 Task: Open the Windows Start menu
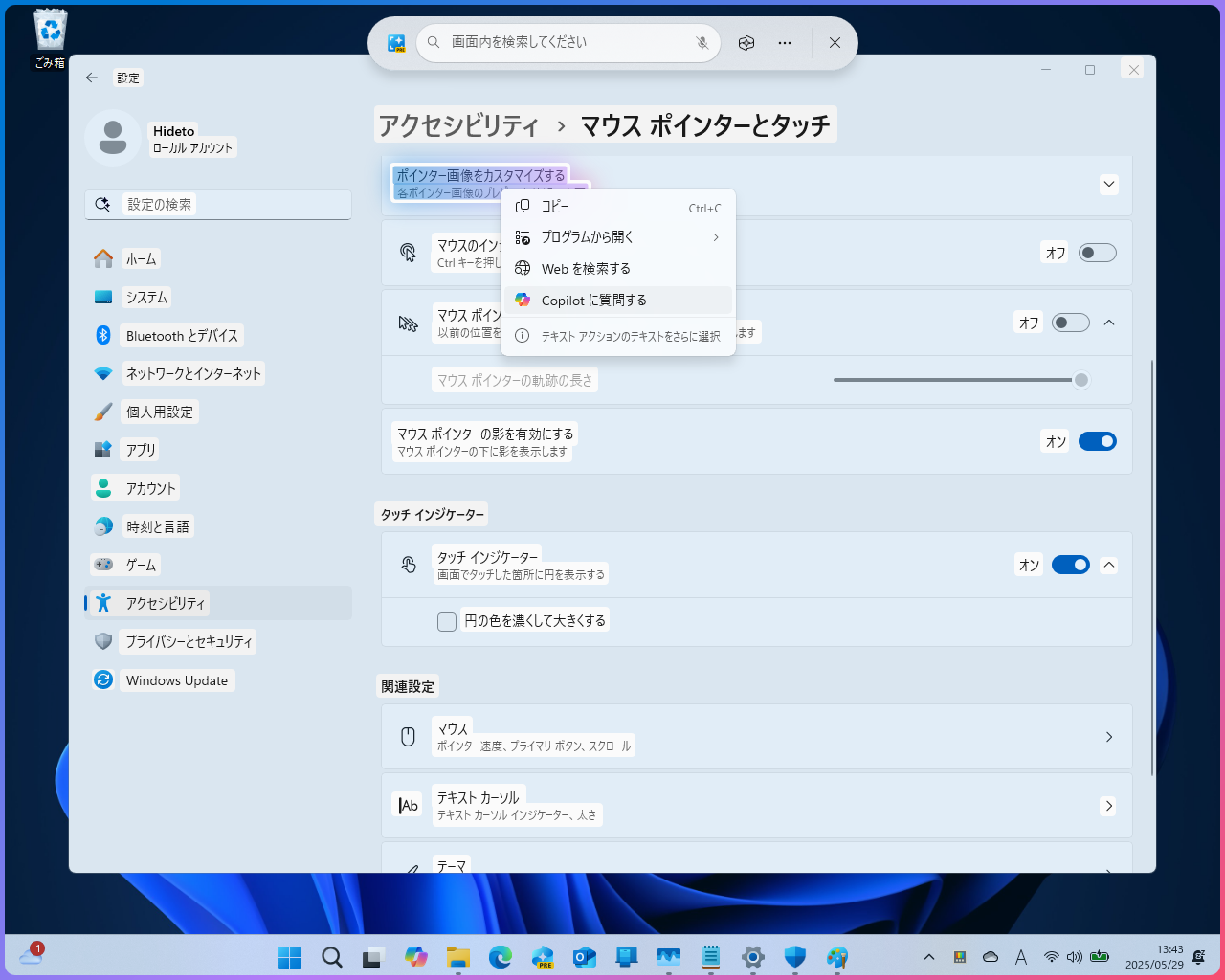(x=289, y=957)
